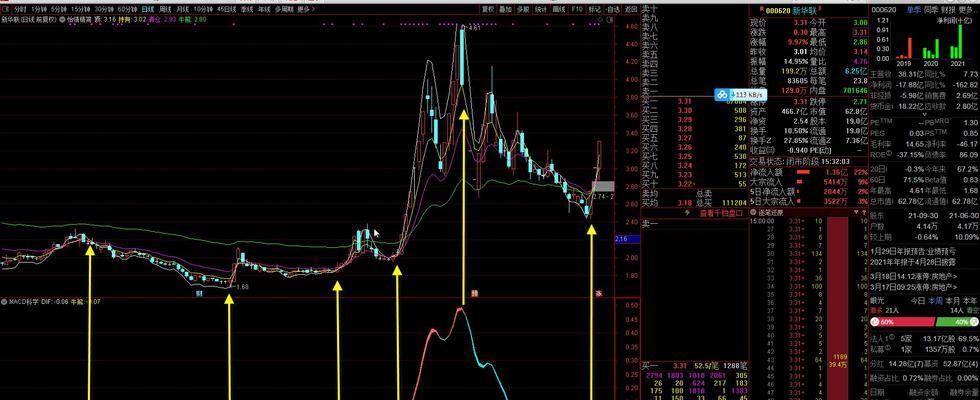
Task: Click the 榜 marker below the price peak
Action: point(475,292)
